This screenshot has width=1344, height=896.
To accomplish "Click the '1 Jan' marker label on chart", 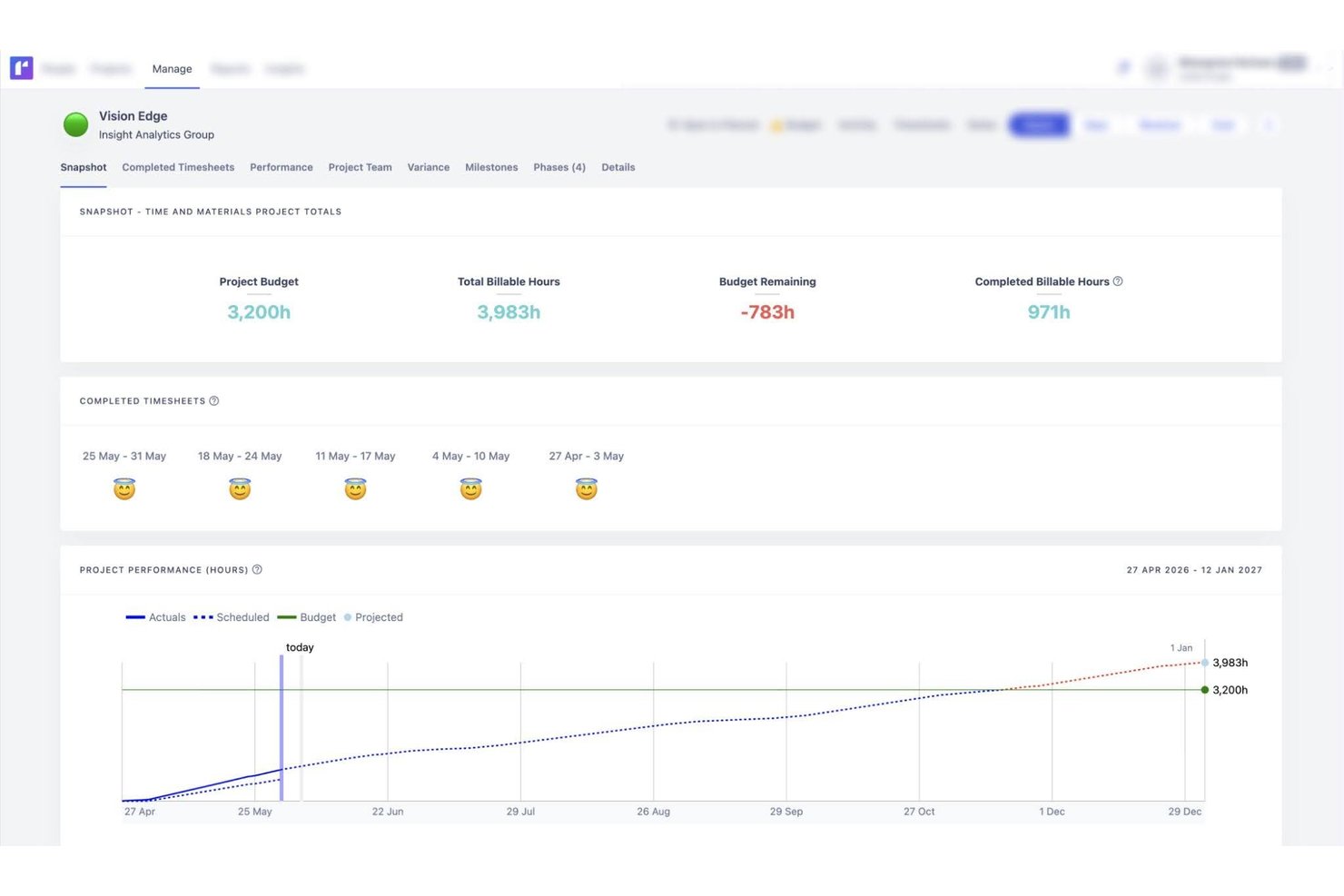I will pos(1181,648).
